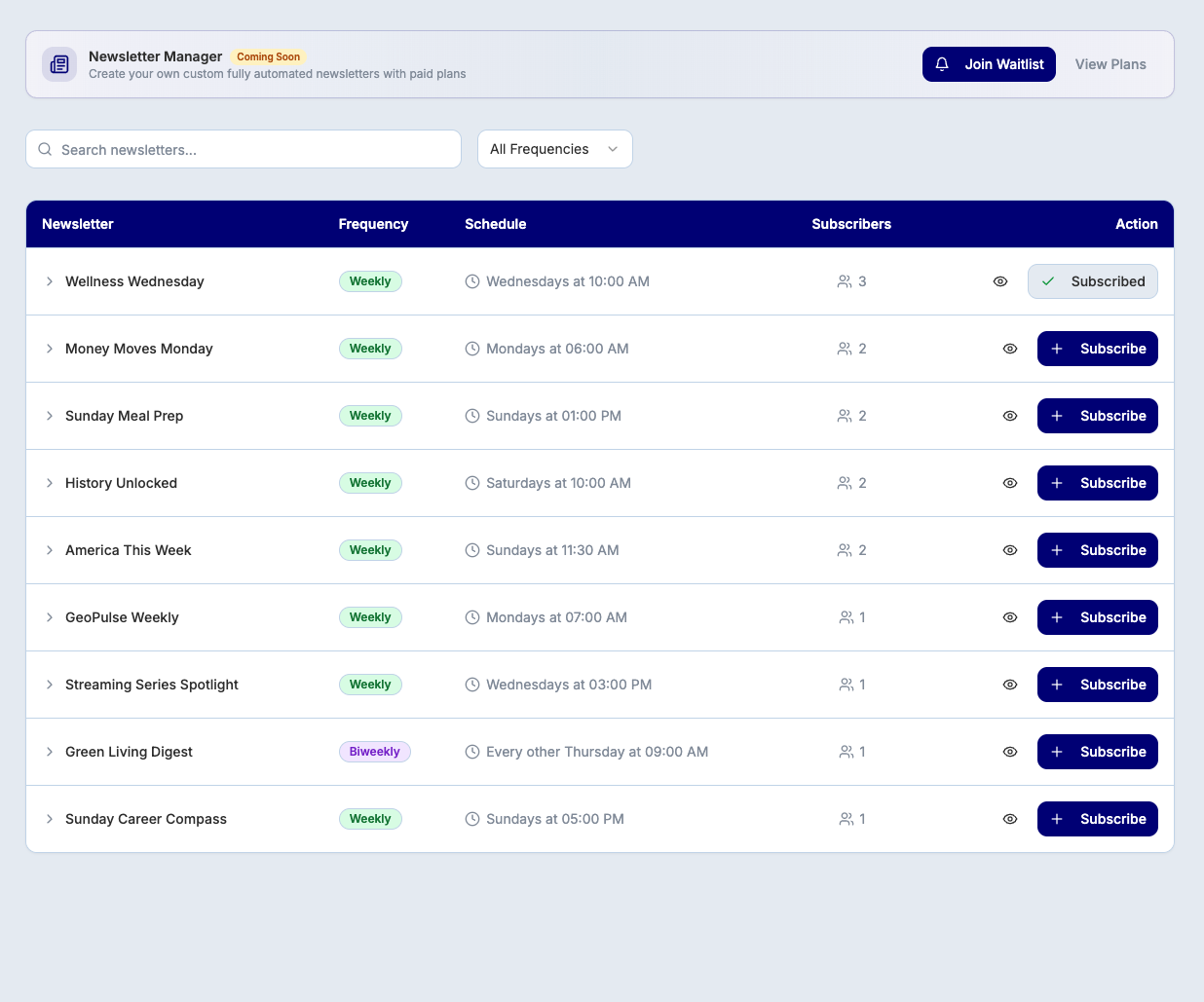Expand the History Unlocked row chevron
This screenshot has width=1204, height=1002.
pos(50,483)
